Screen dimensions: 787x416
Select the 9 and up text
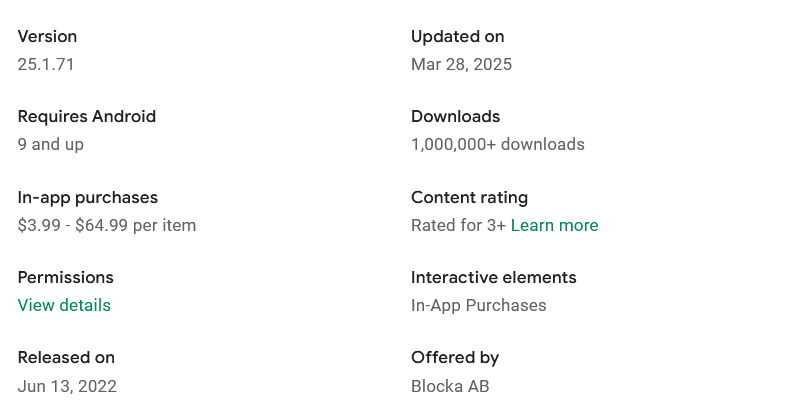[x=51, y=144]
